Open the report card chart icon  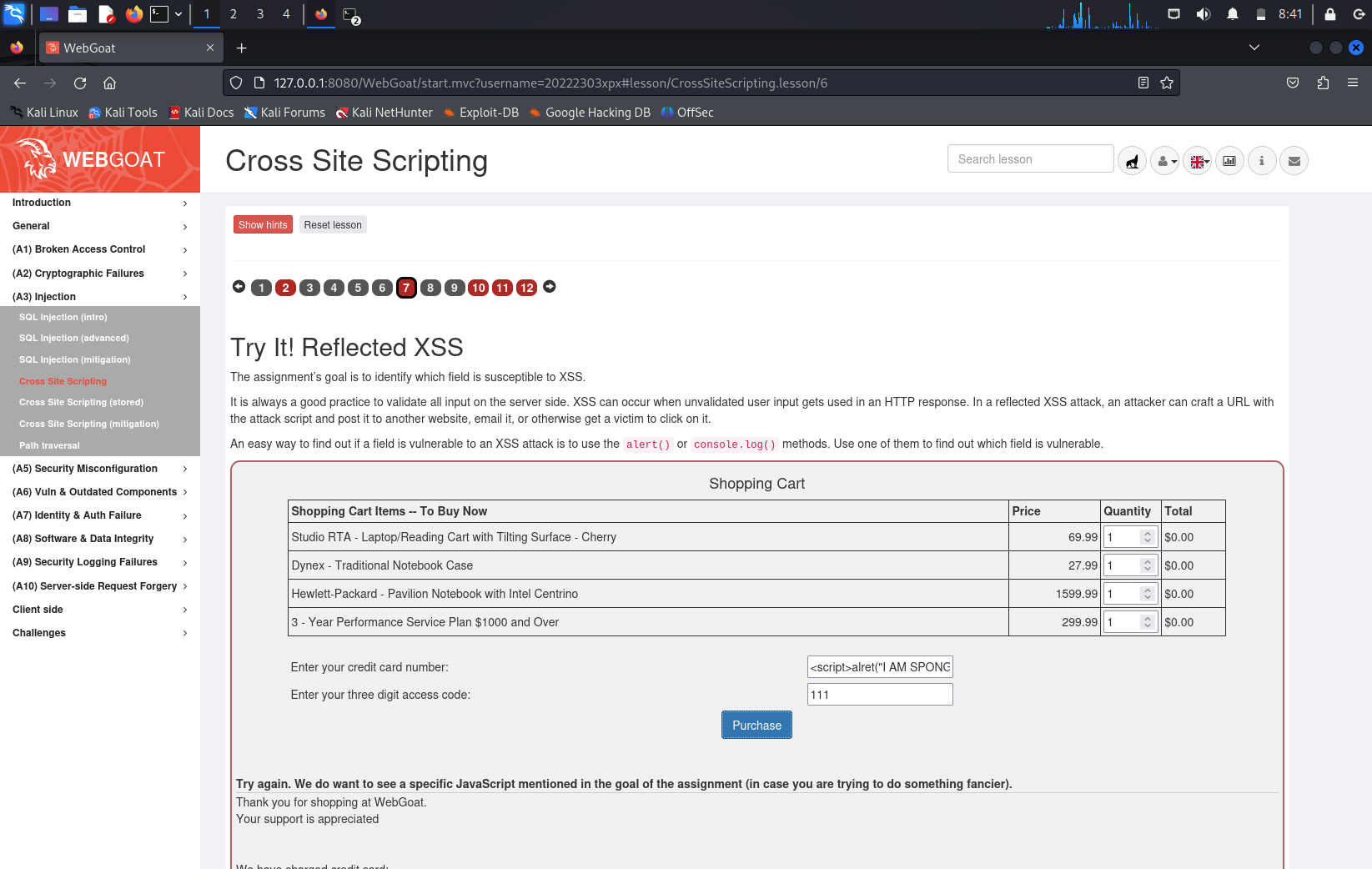[1229, 161]
